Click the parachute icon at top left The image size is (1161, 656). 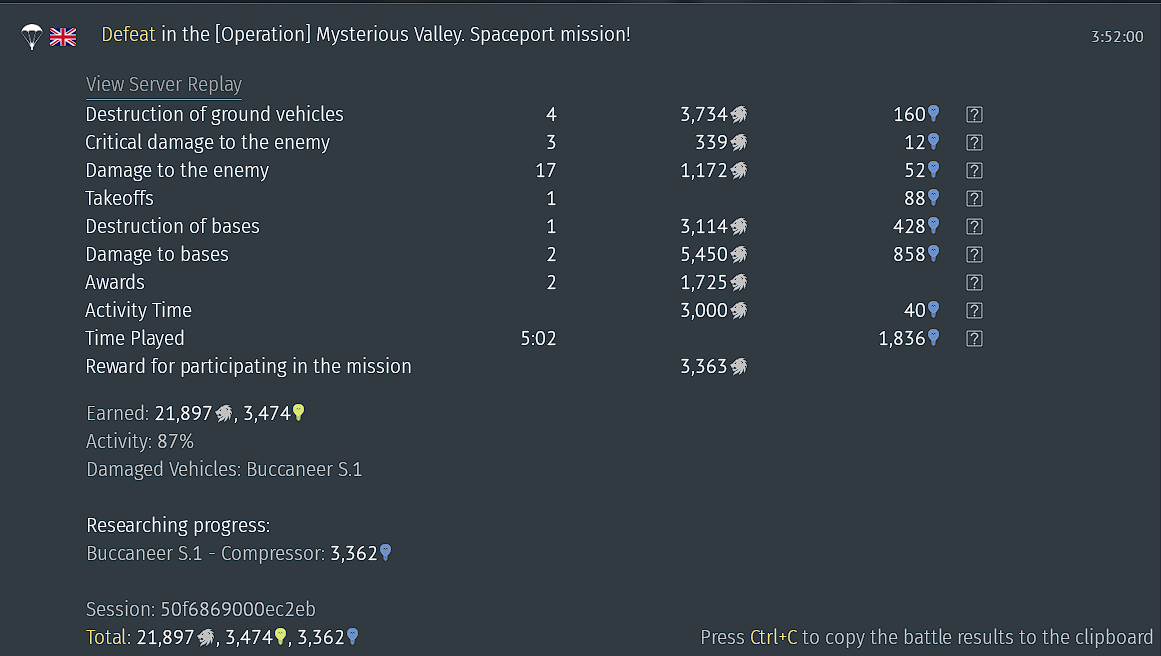coord(32,36)
